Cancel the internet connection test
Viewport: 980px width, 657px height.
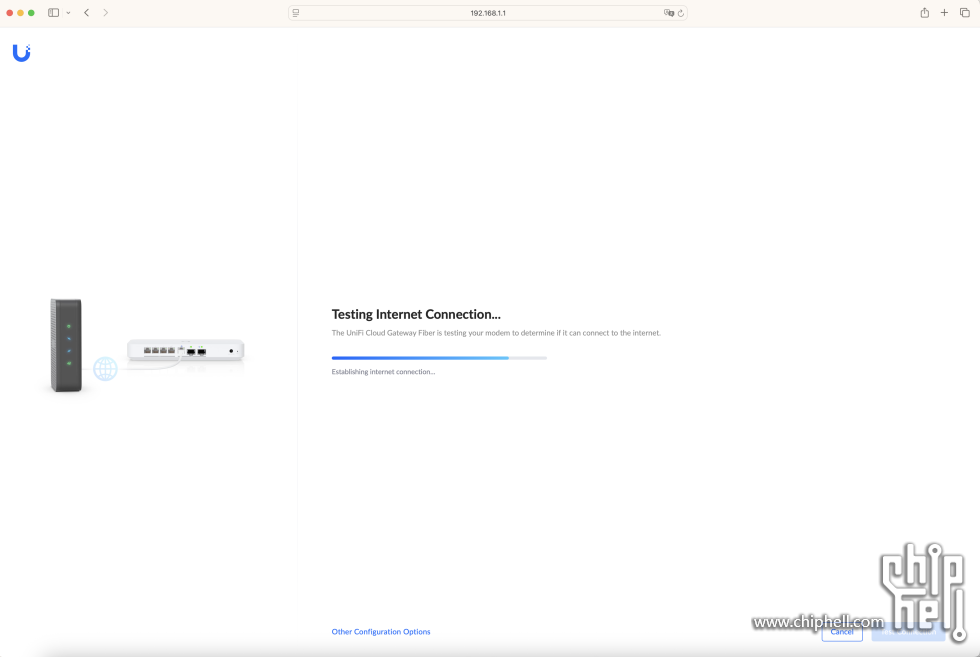pos(842,631)
